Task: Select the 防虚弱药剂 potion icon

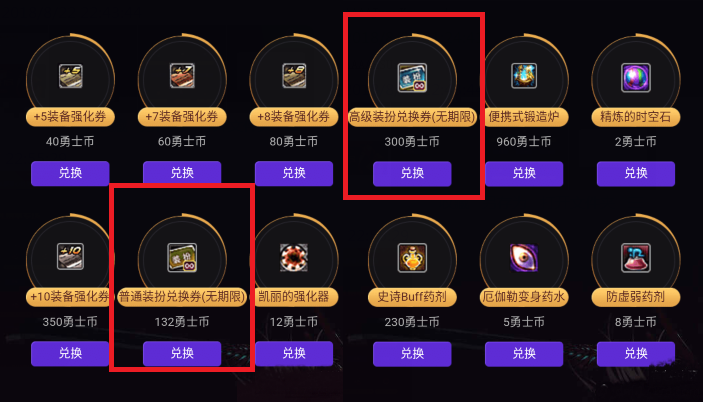Action: [x=636, y=258]
